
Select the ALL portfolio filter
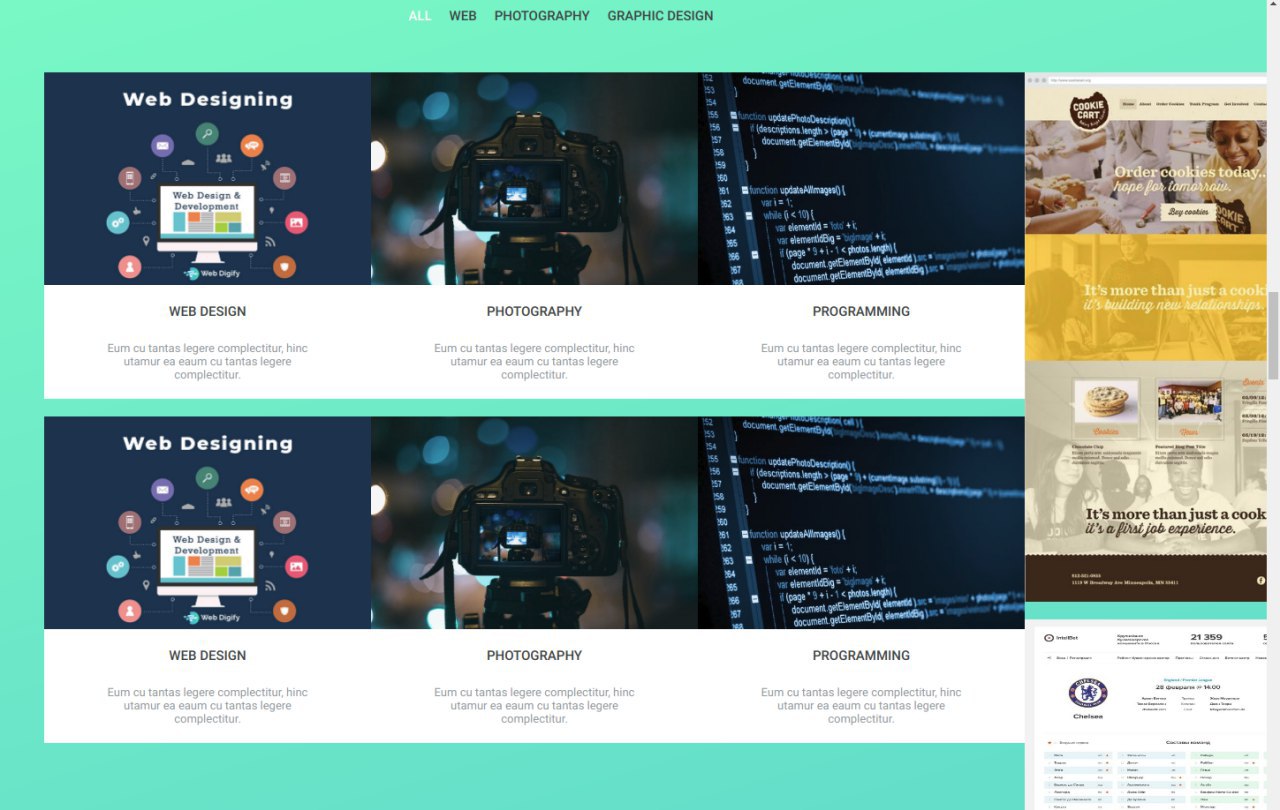coord(420,16)
